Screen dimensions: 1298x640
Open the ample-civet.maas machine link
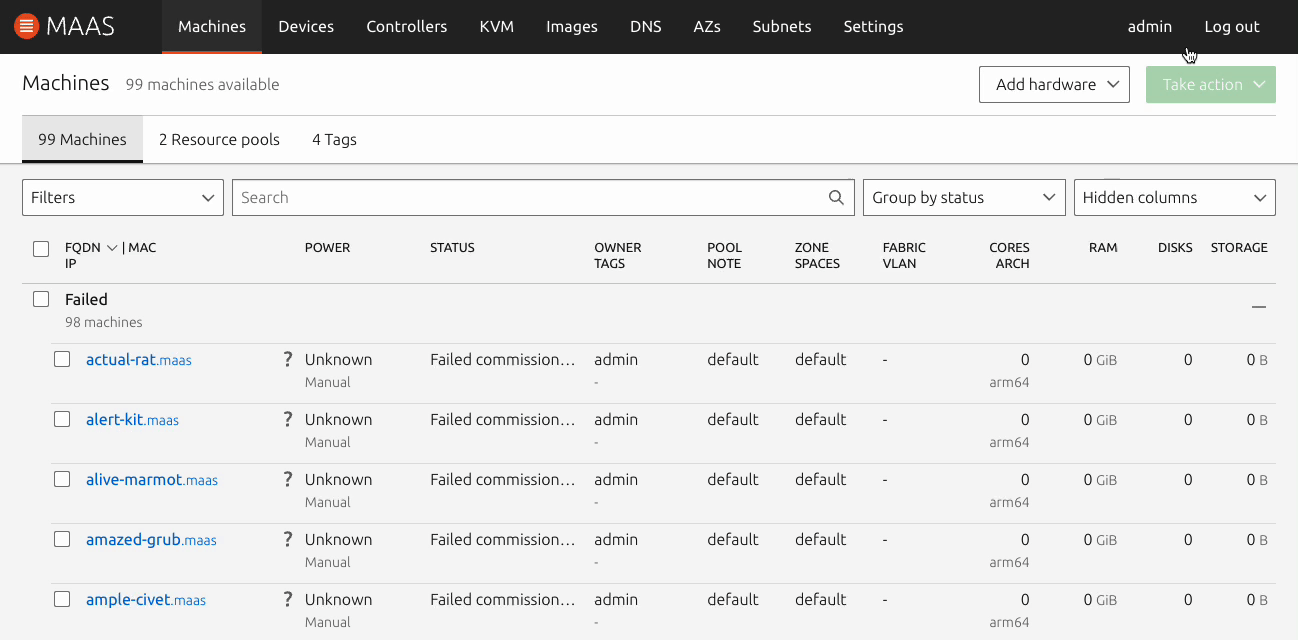coord(146,600)
